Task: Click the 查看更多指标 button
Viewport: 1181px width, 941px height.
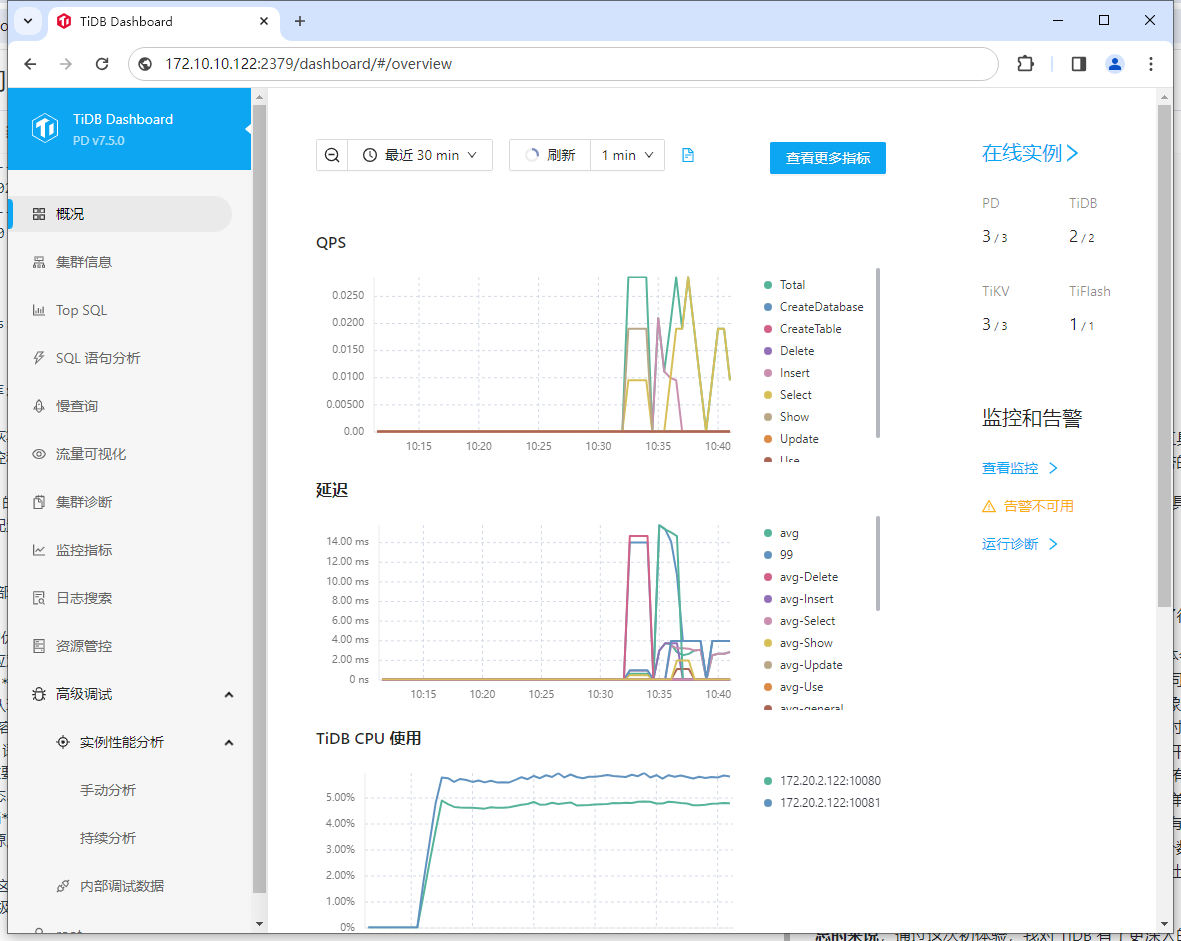Action: pos(828,157)
